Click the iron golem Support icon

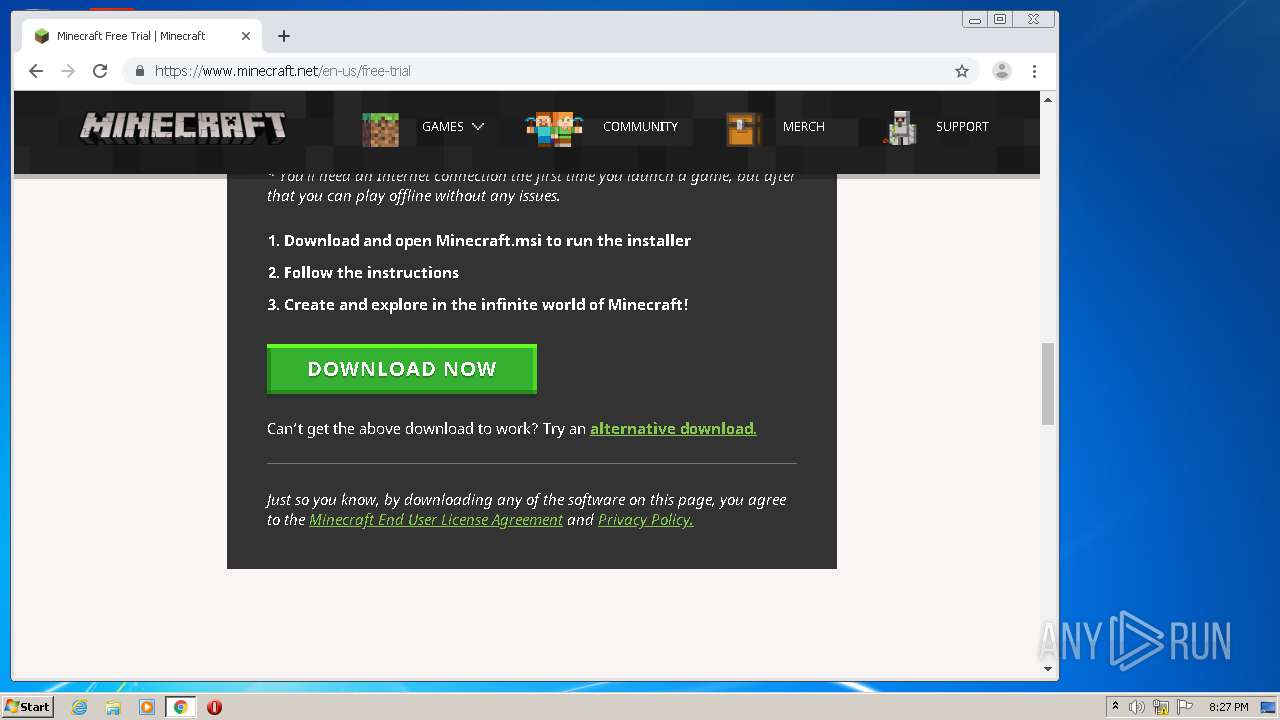tap(901, 128)
